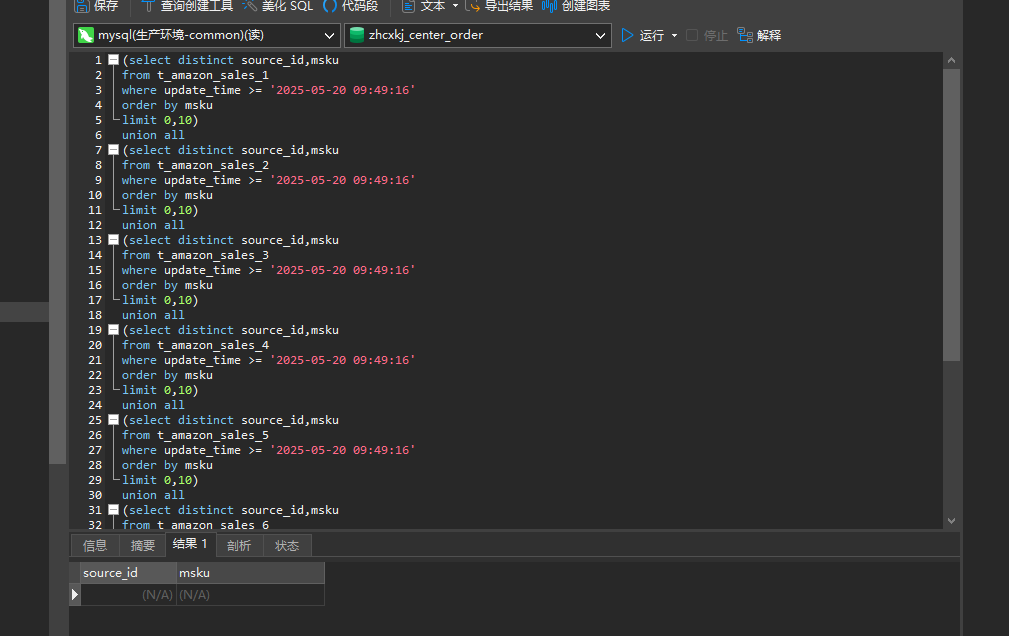Collapse the select block at line 19

[113, 330]
